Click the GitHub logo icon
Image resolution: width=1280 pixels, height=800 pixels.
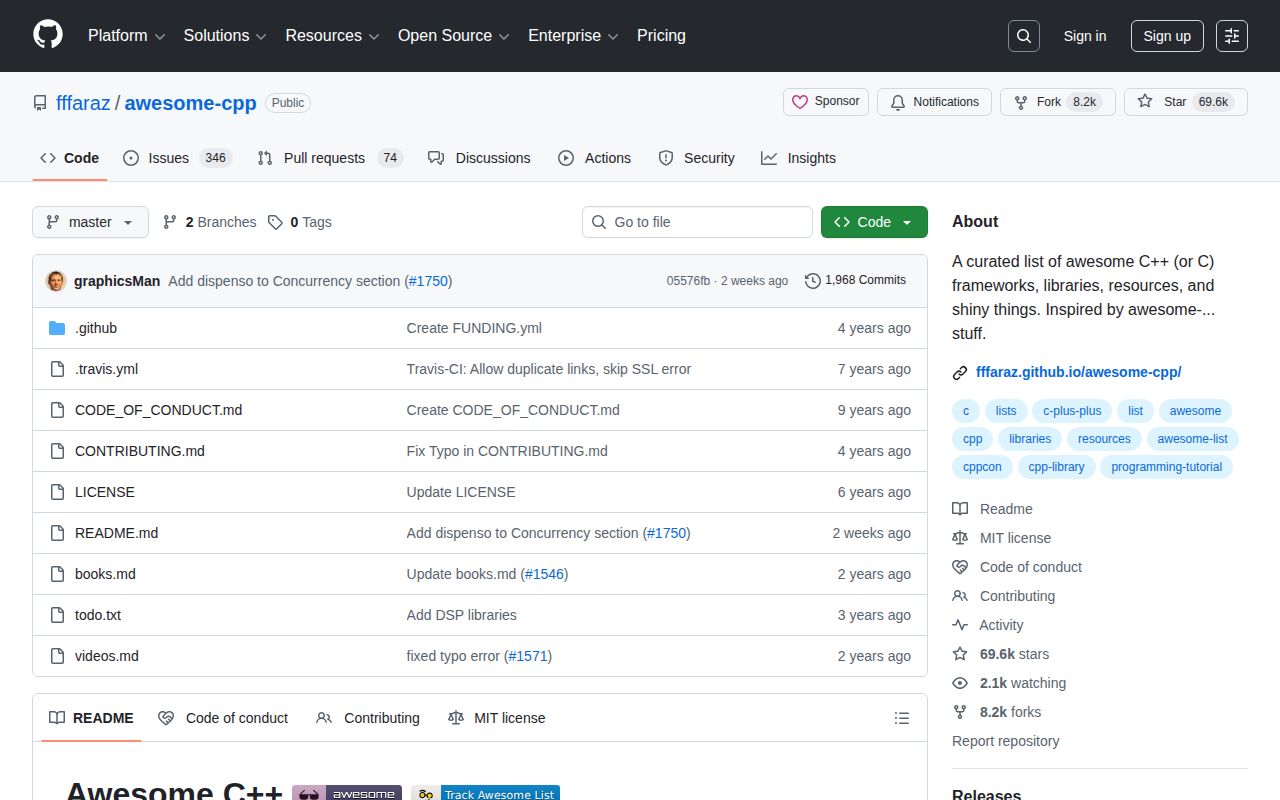tap(48, 35)
